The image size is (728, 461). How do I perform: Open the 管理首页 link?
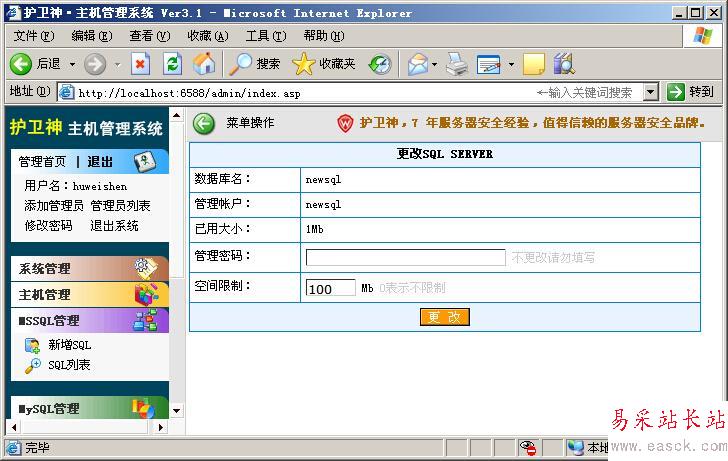click(42, 162)
